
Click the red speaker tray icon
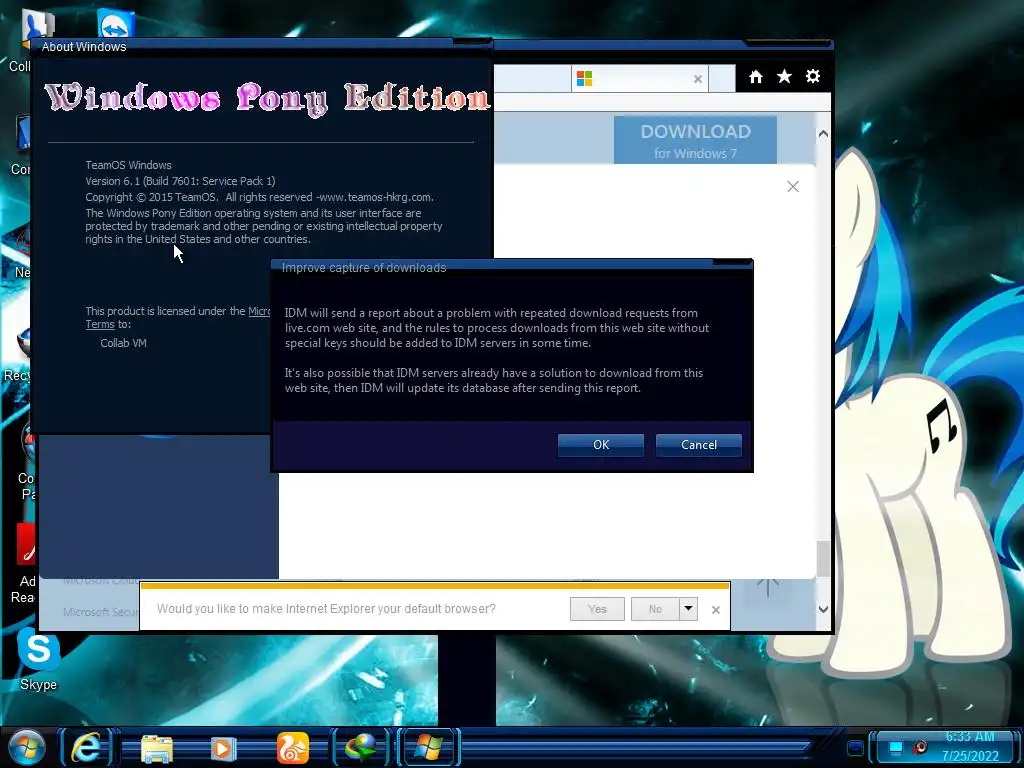(x=921, y=746)
